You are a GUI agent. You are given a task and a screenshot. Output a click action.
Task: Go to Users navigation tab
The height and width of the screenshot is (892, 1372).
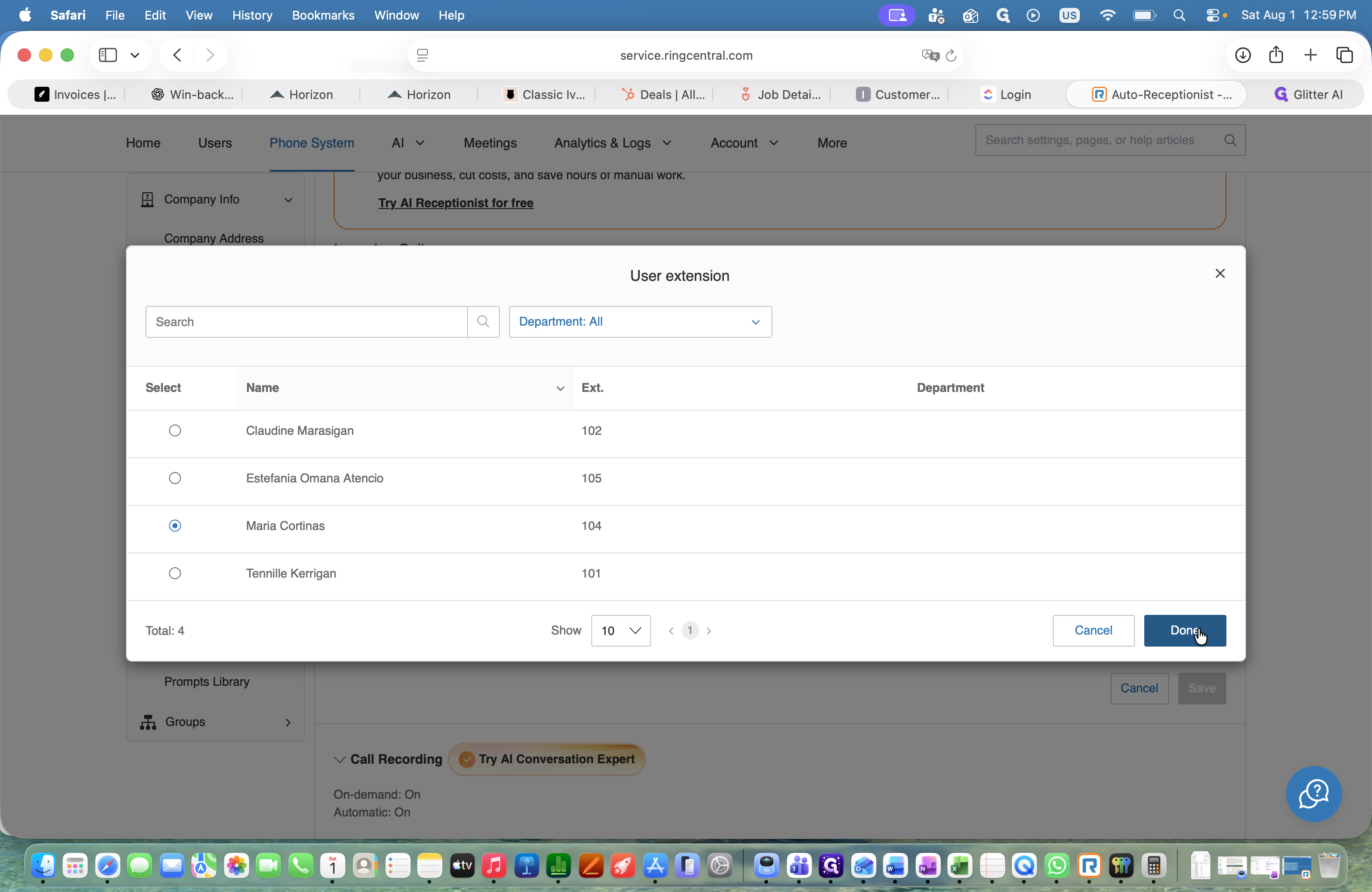point(215,143)
